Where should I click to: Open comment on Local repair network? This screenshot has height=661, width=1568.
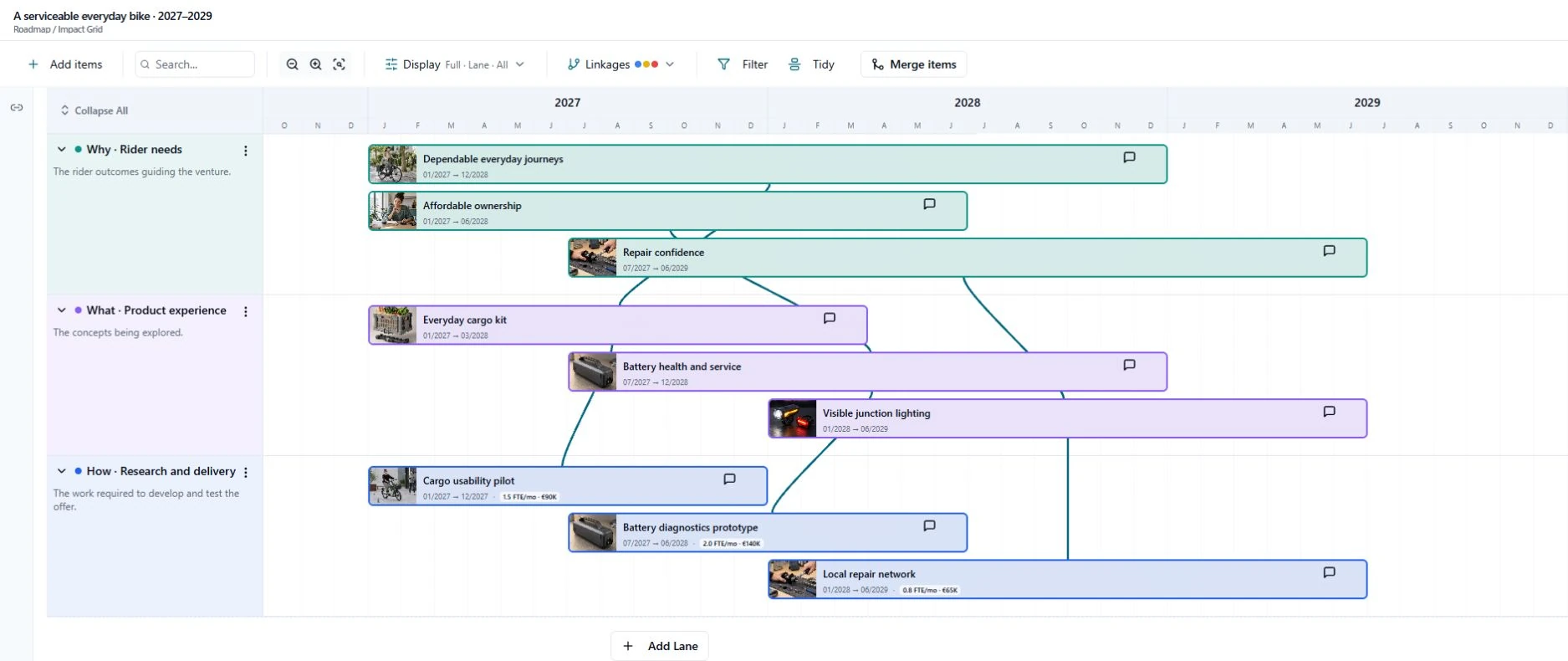pyautogui.click(x=1329, y=573)
